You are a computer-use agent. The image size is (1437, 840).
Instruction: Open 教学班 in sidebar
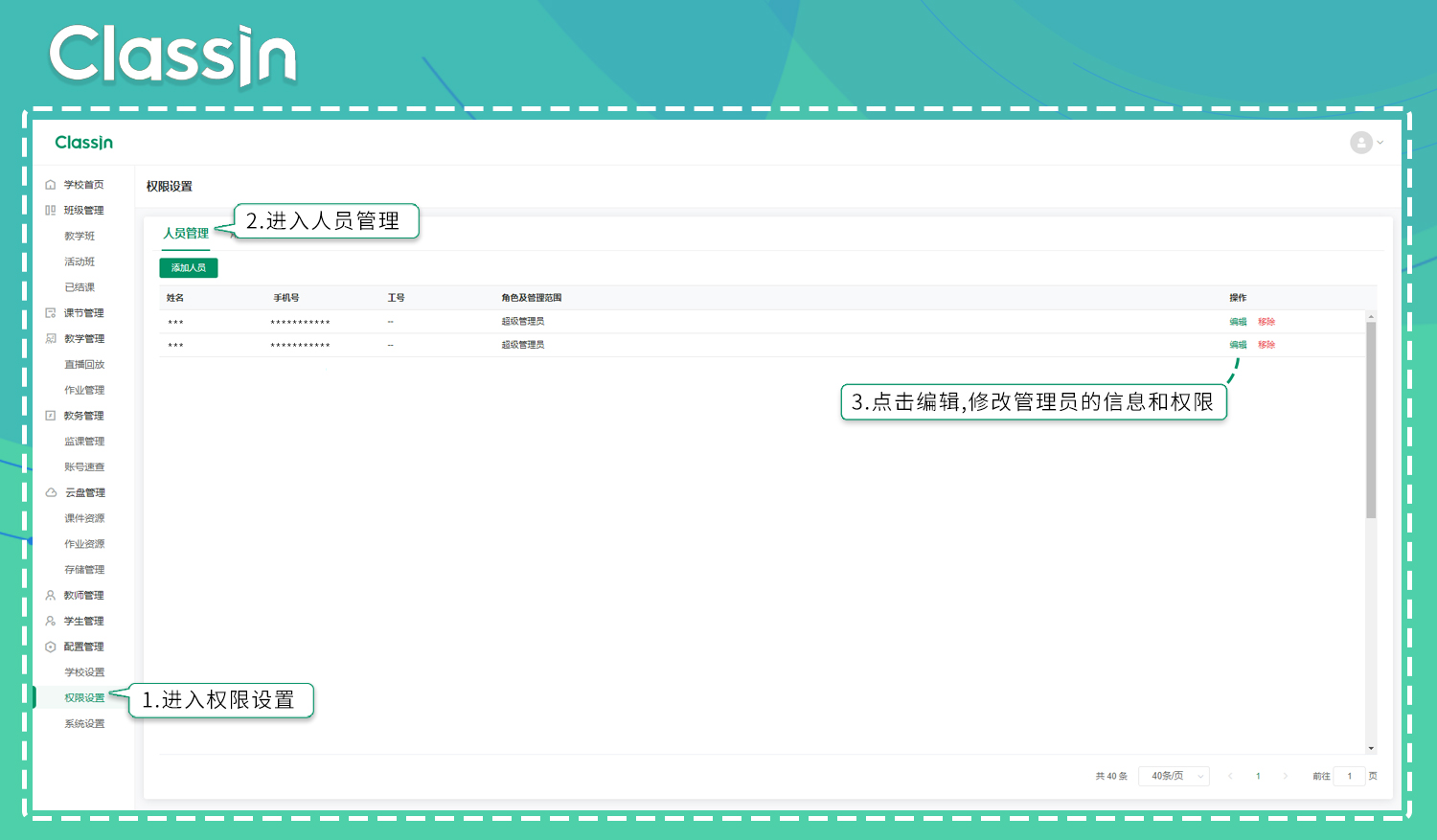[x=80, y=237]
